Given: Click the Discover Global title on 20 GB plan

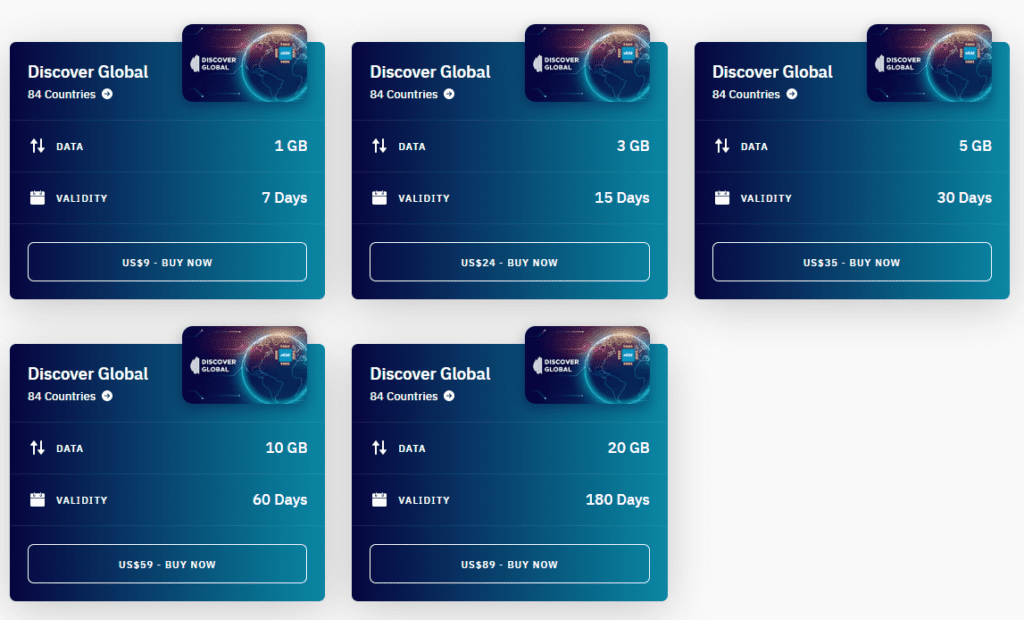Looking at the screenshot, I should pos(430,374).
